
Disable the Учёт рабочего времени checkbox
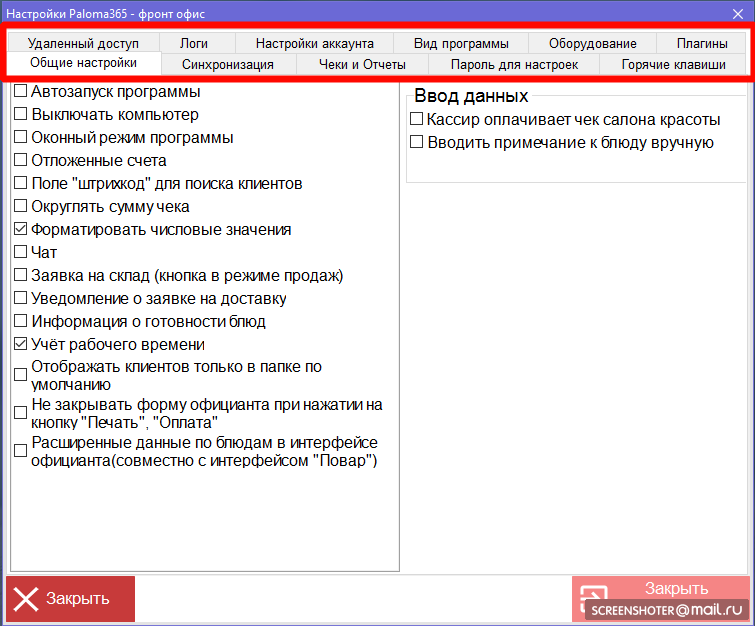(21, 345)
